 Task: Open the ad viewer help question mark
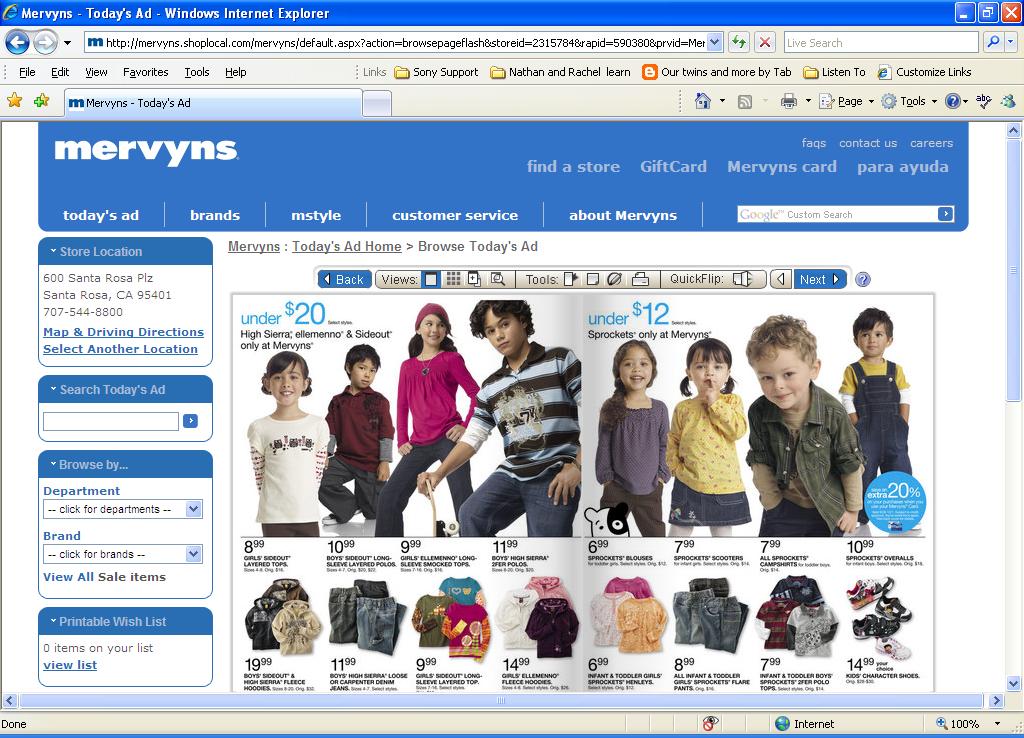coord(863,280)
